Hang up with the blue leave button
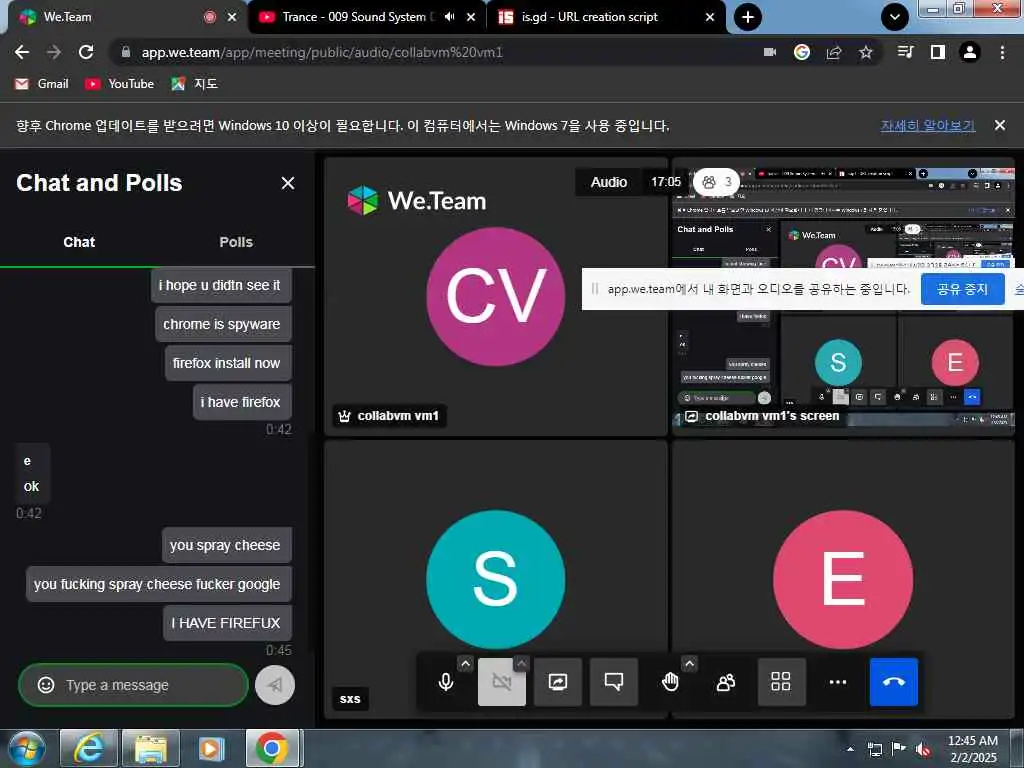 pyautogui.click(x=893, y=682)
